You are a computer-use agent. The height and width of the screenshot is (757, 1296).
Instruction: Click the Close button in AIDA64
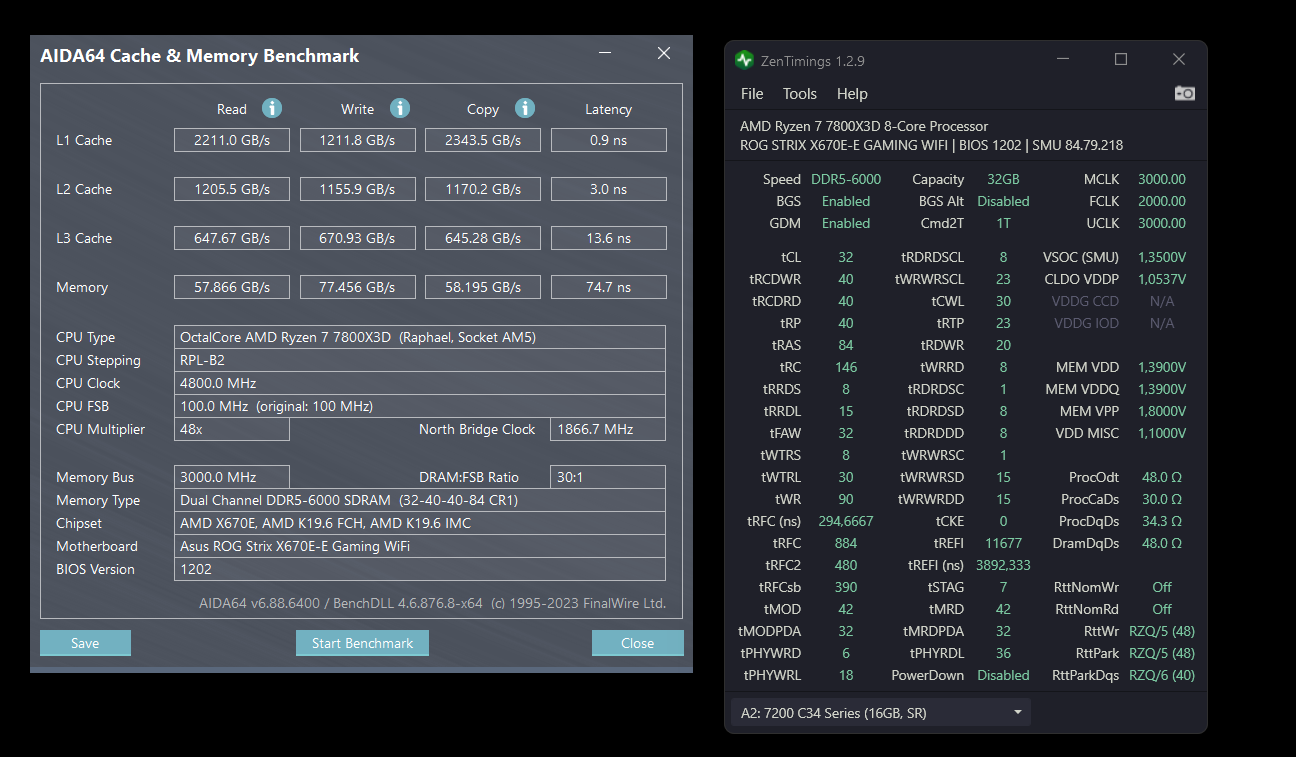637,643
